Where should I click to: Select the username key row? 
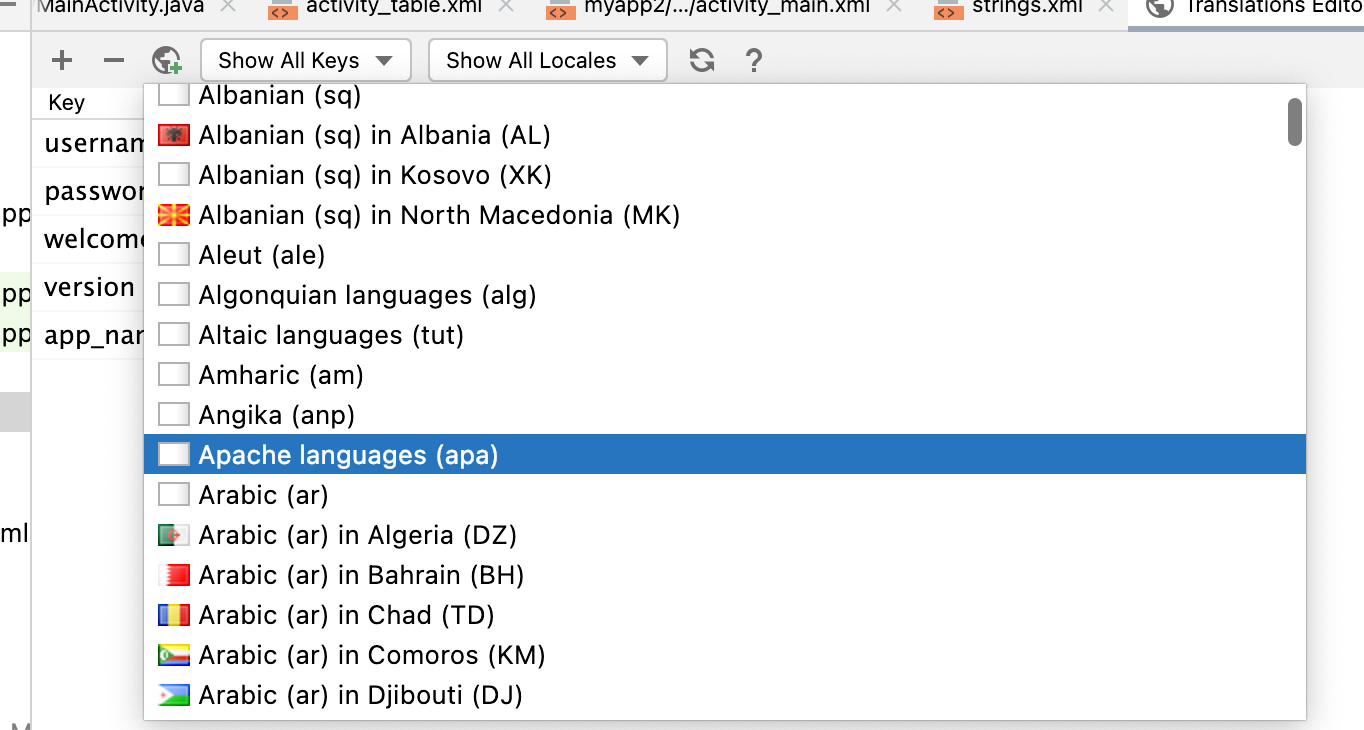pyautogui.click(x=88, y=143)
